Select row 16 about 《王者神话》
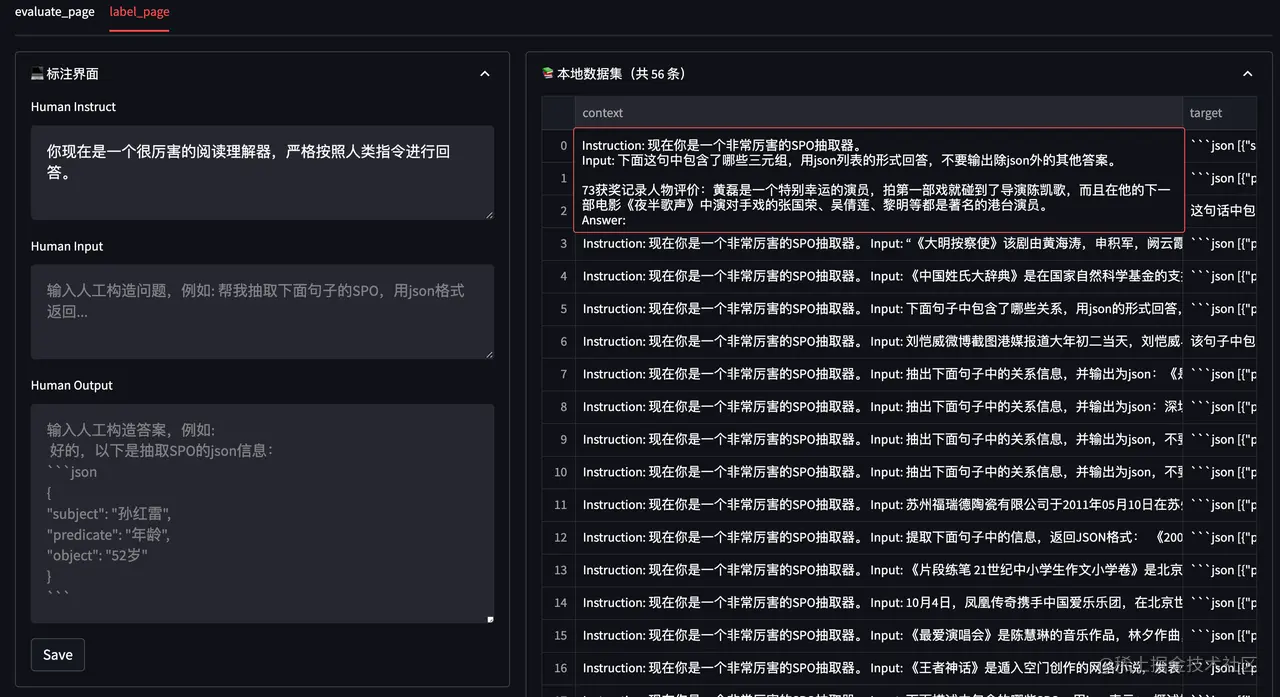This screenshot has height=697, width=1280. click(878, 668)
